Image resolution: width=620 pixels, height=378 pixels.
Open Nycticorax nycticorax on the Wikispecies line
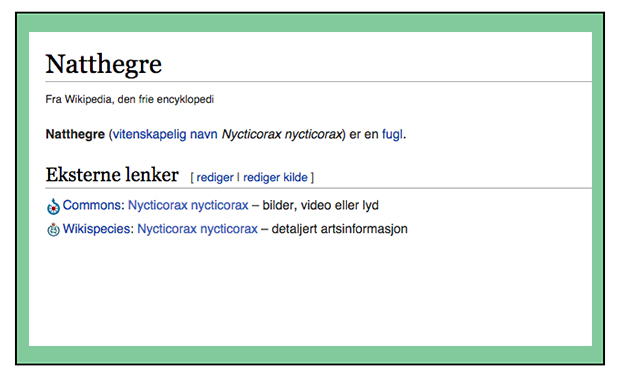[197, 229]
